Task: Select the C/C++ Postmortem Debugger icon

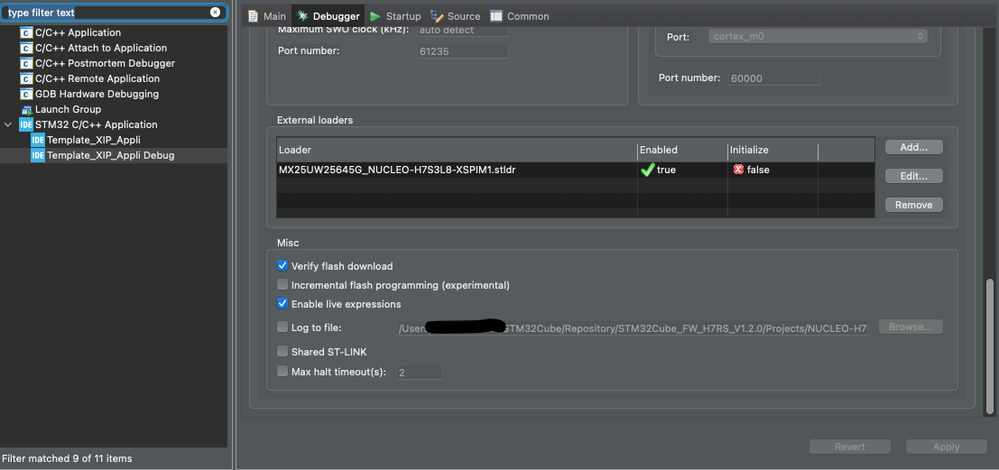Action: click(x=26, y=63)
